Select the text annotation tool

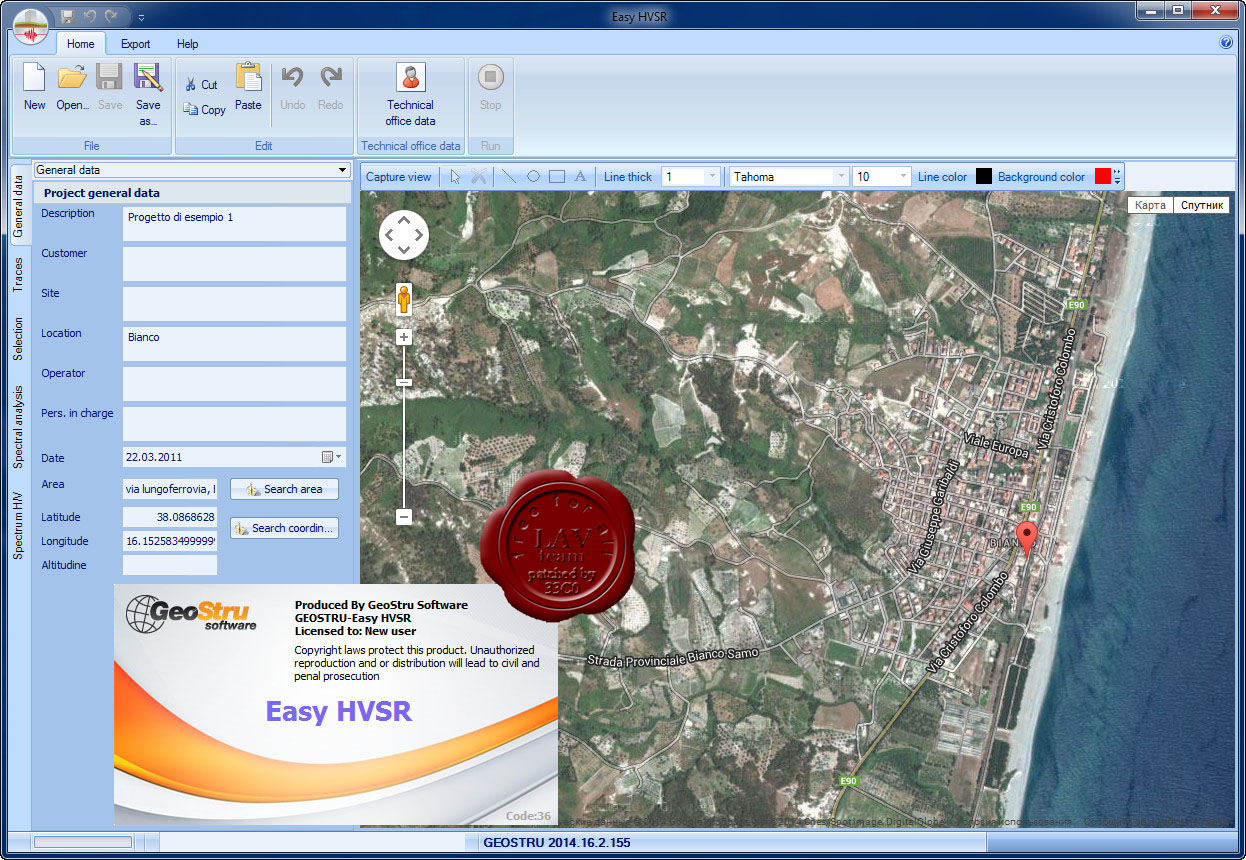point(580,176)
